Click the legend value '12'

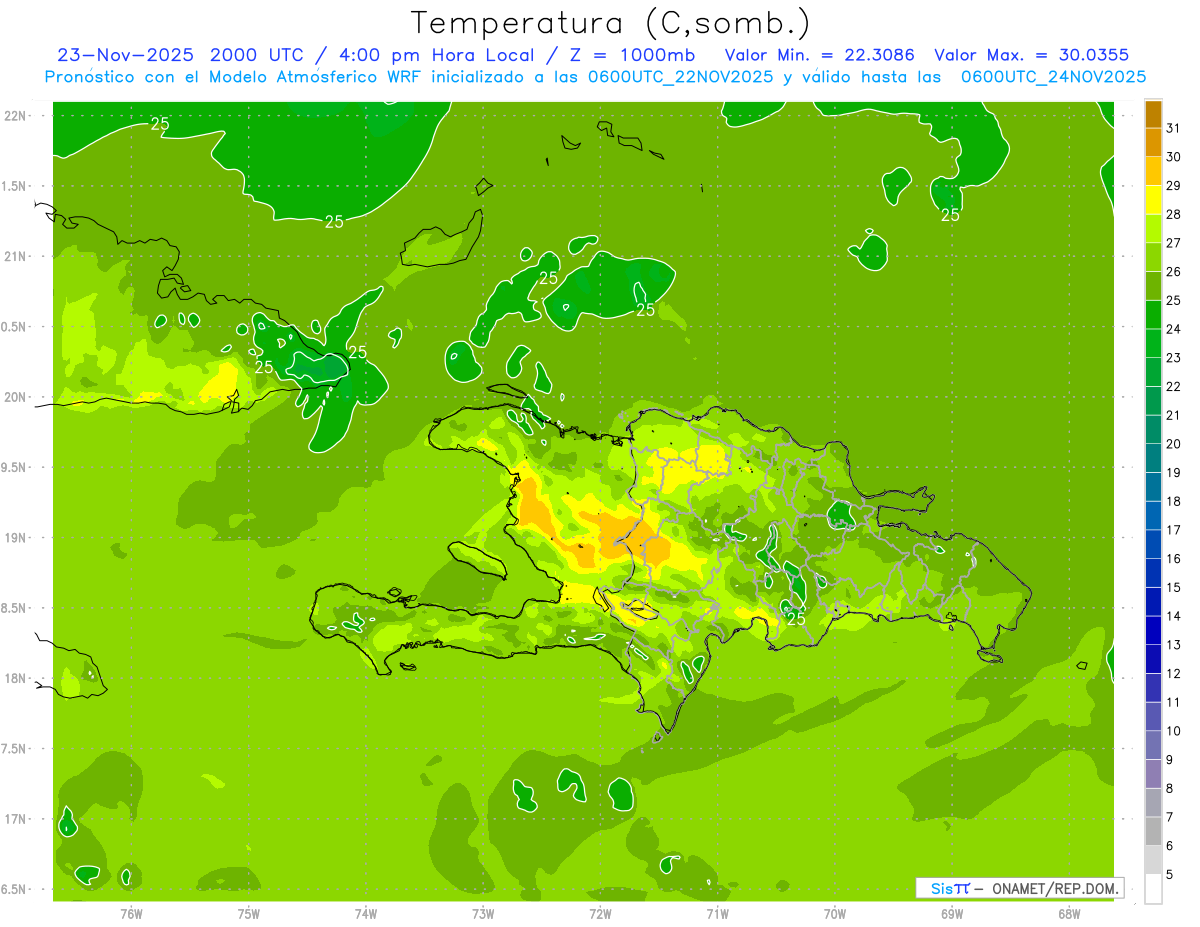pos(1174,673)
